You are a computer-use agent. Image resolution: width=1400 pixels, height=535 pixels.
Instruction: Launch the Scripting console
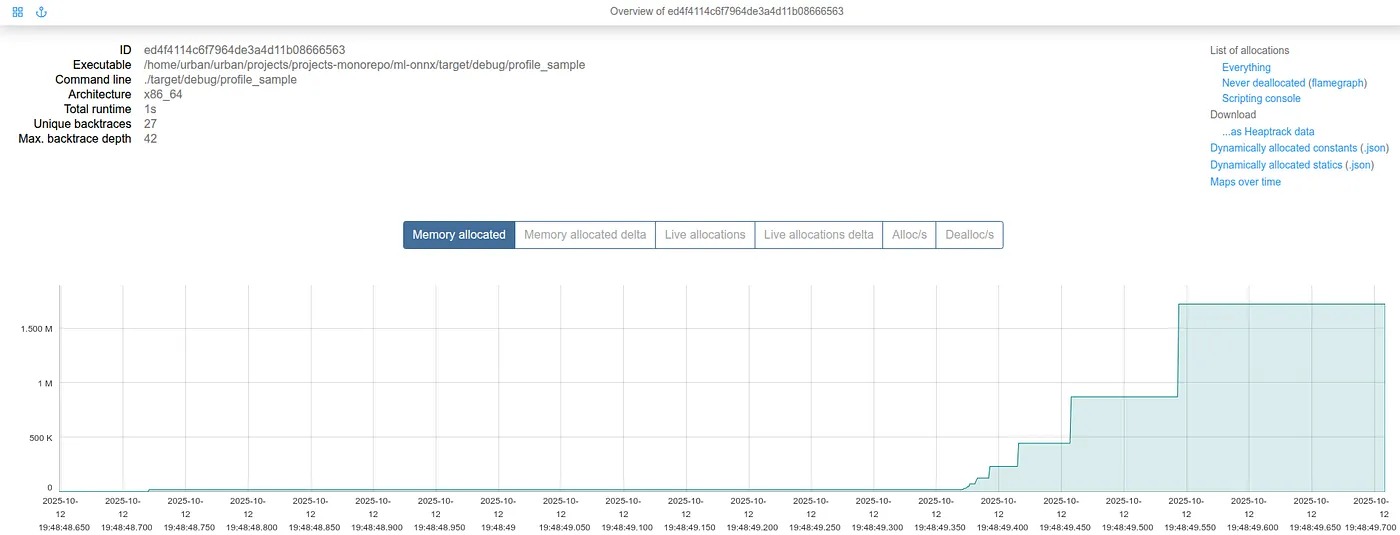[1261, 99]
